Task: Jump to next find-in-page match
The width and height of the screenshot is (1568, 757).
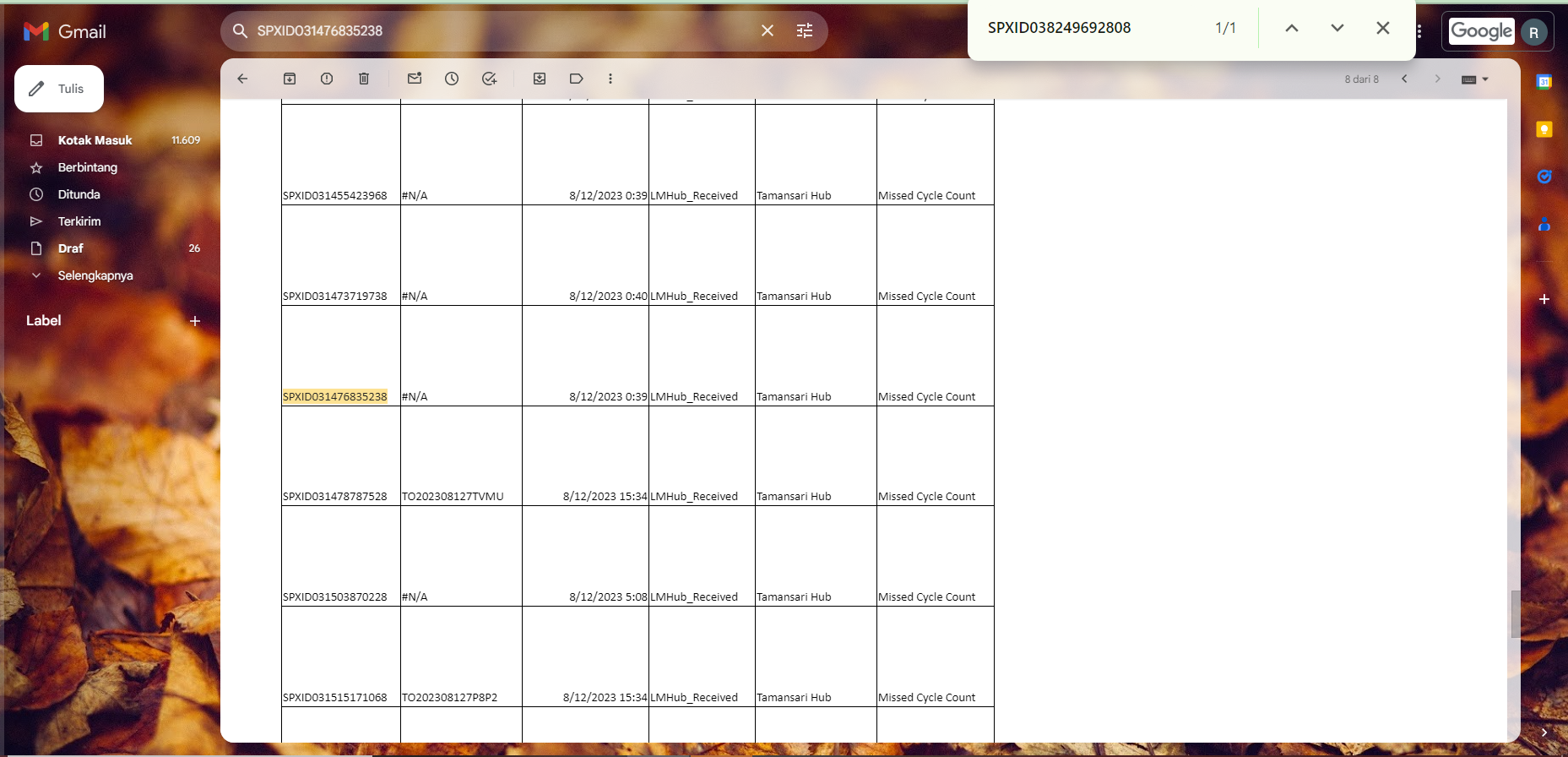Action: click(1337, 28)
